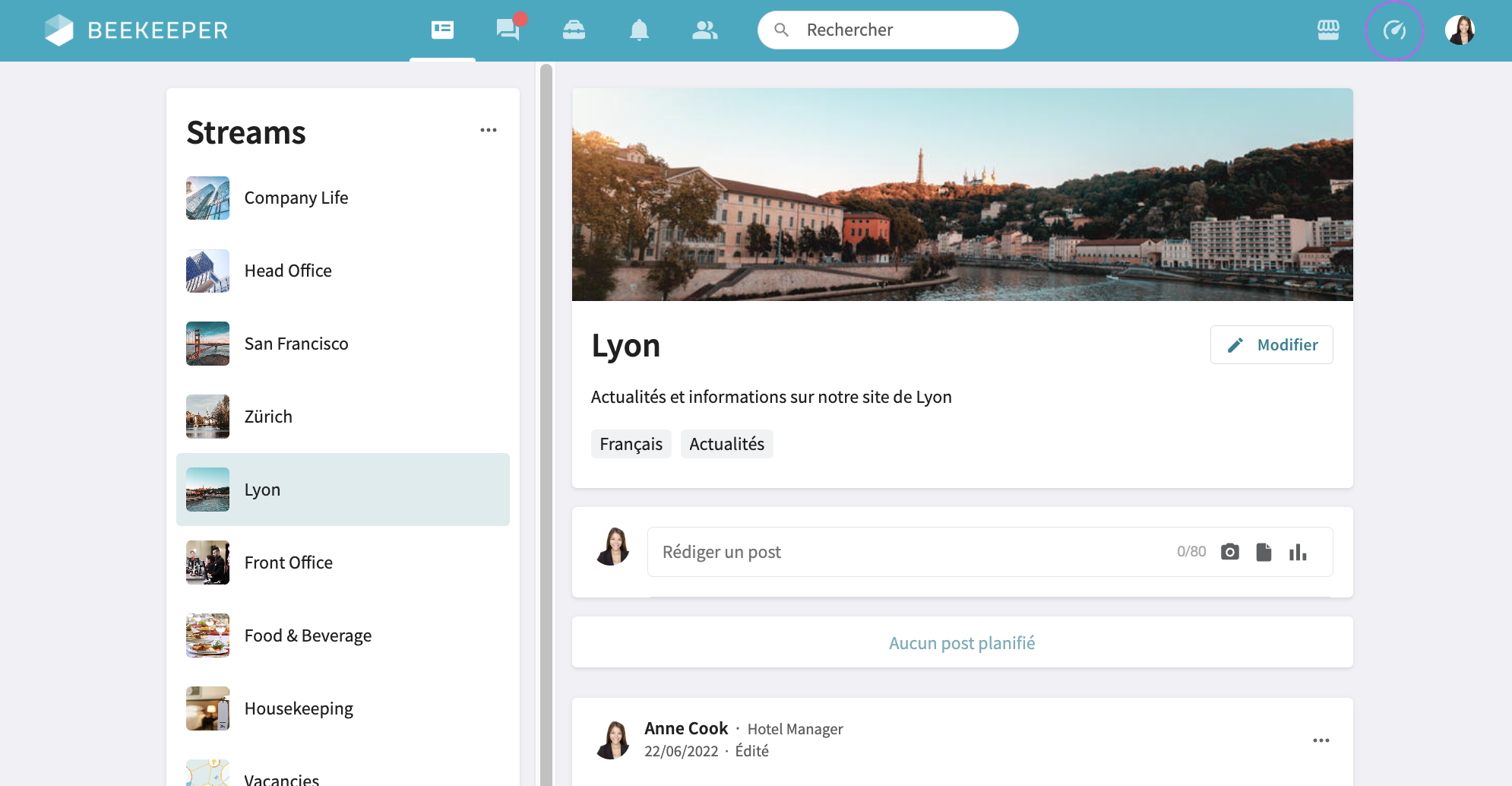The height and width of the screenshot is (786, 1512).
Task: Click the Lyon banner image
Action: 962,195
